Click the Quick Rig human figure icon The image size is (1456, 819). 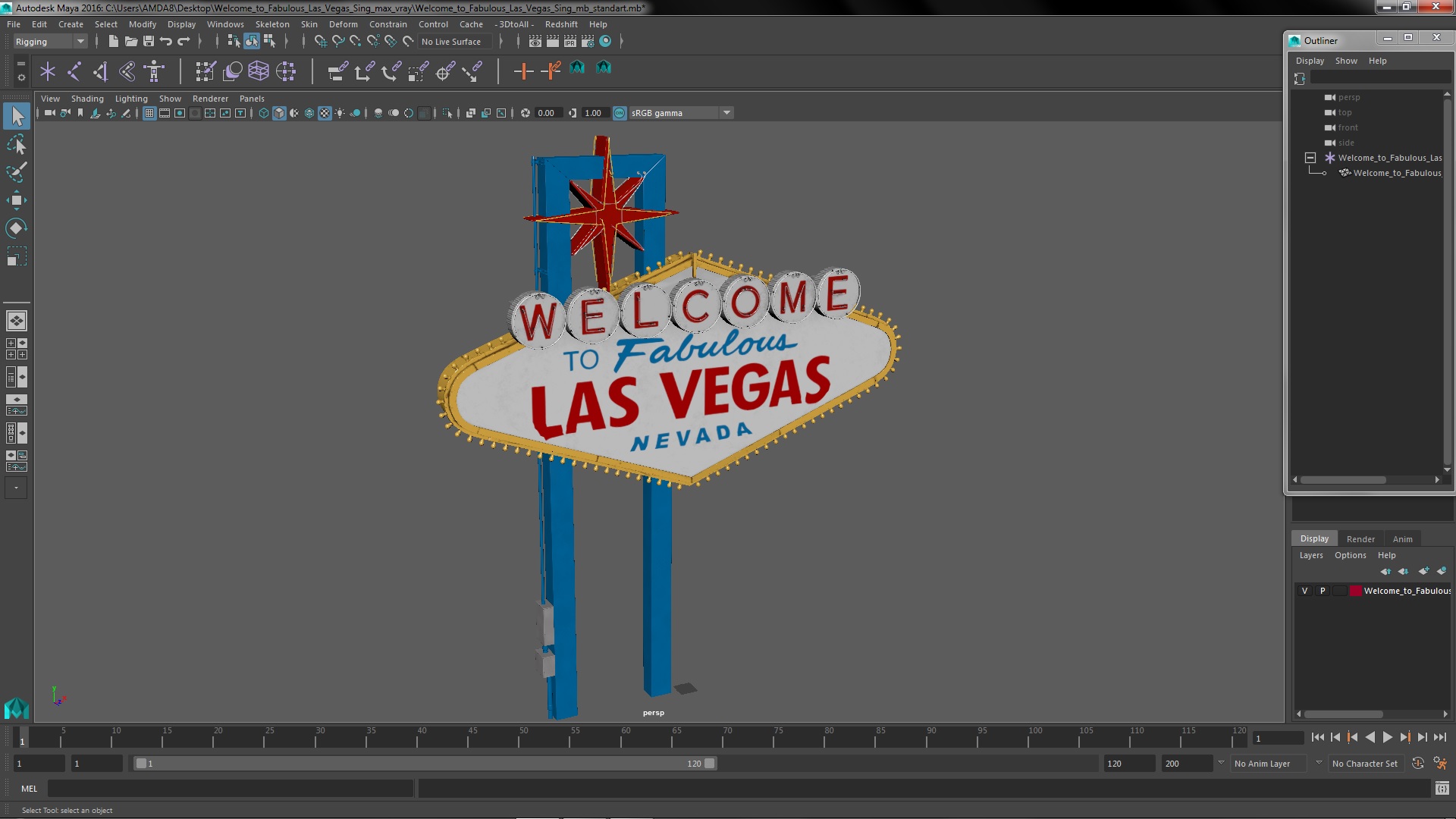(154, 71)
